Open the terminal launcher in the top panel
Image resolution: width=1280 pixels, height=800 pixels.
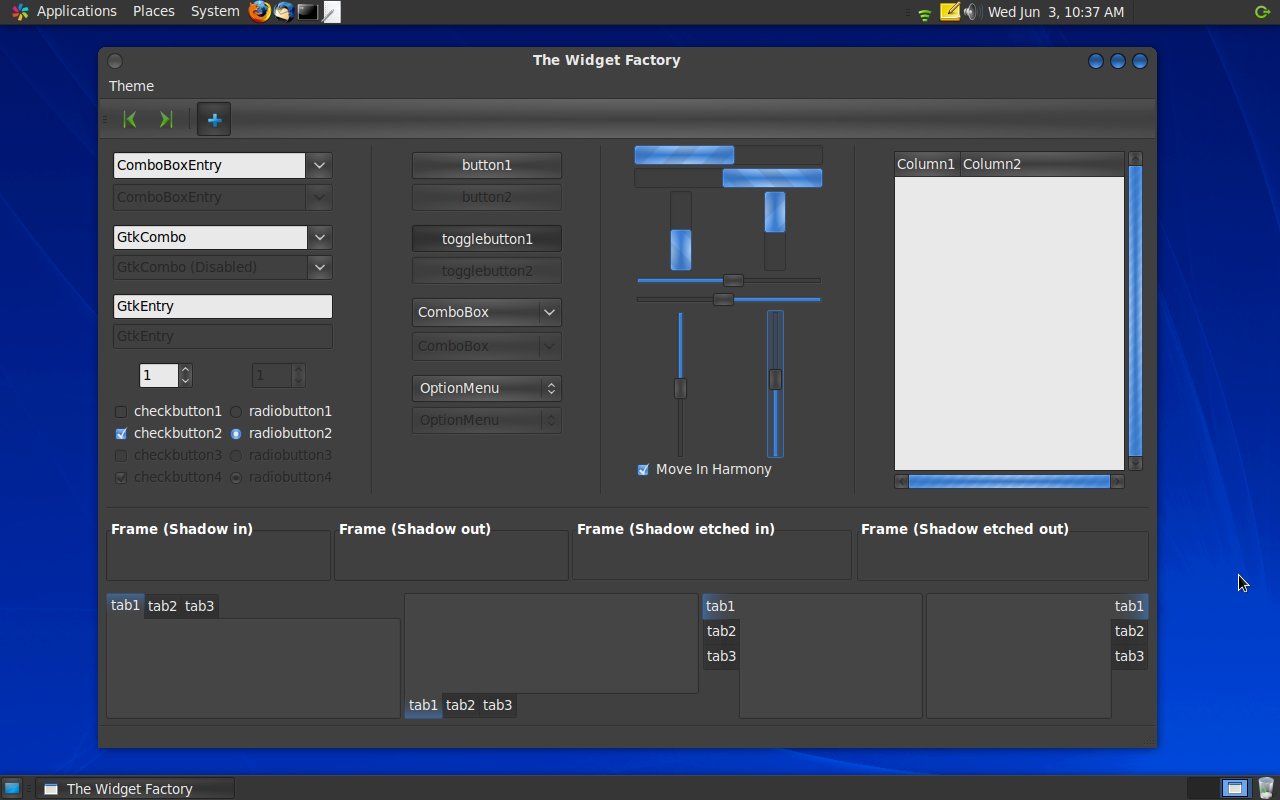(x=308, y=12)
